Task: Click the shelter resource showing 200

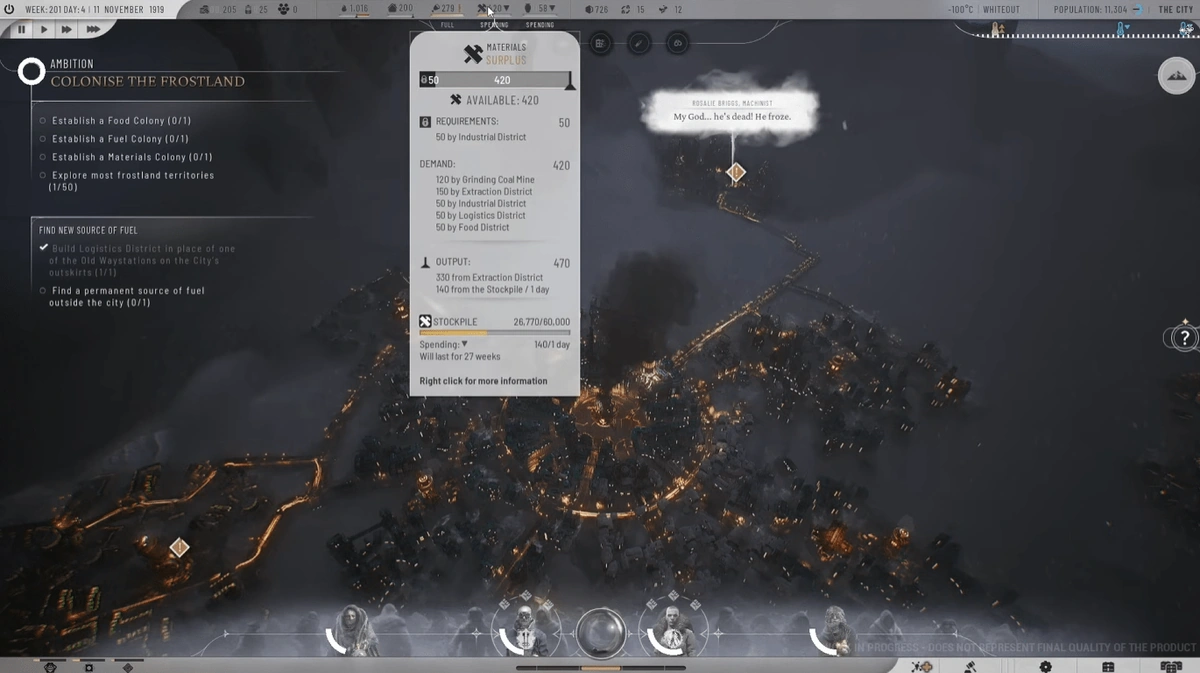Action: (x=400, y=9)
